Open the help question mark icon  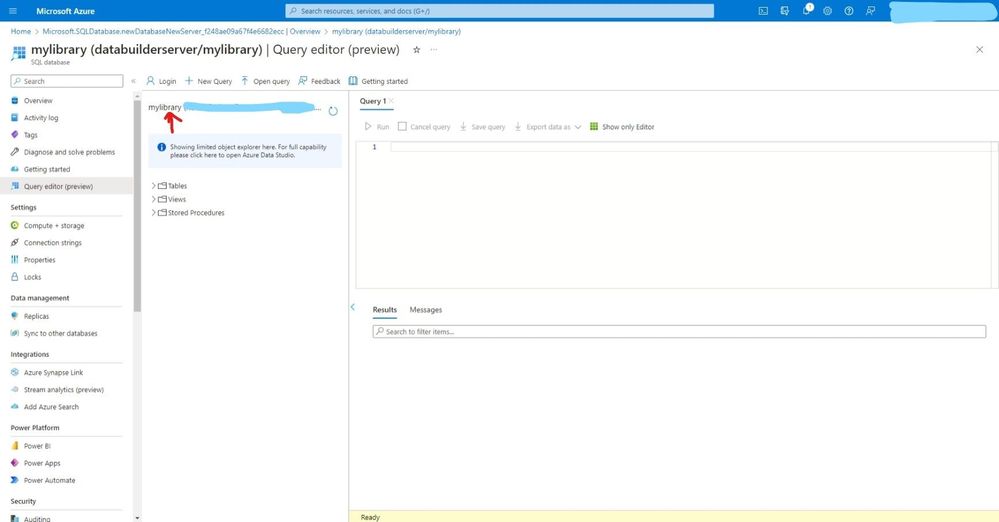point(849,11)
